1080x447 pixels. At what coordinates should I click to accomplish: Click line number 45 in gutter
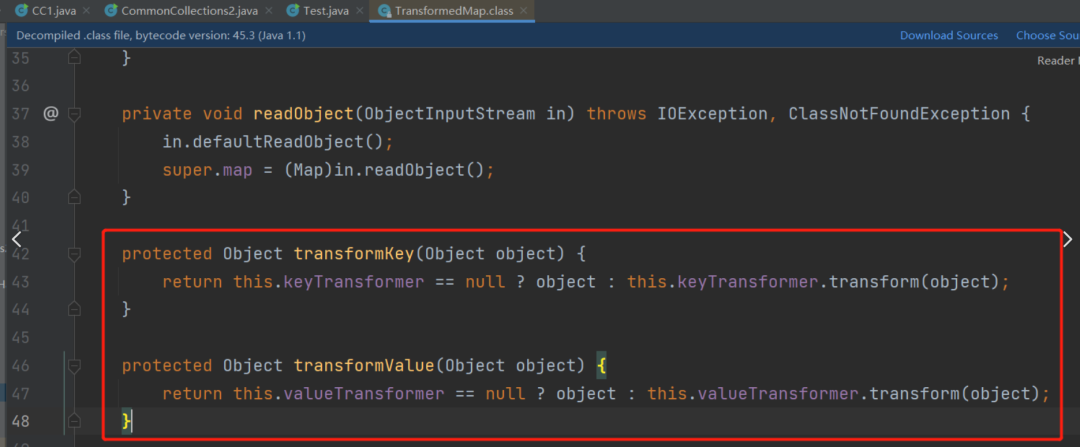pyautogui.click(x=21, y=337)
